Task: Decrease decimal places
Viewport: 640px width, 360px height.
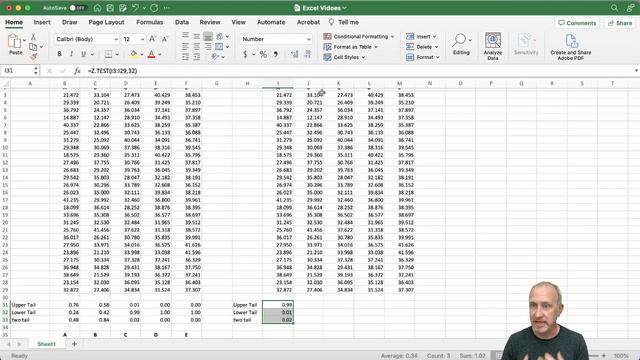Action: pyautogui.click(x=307, y=54)
